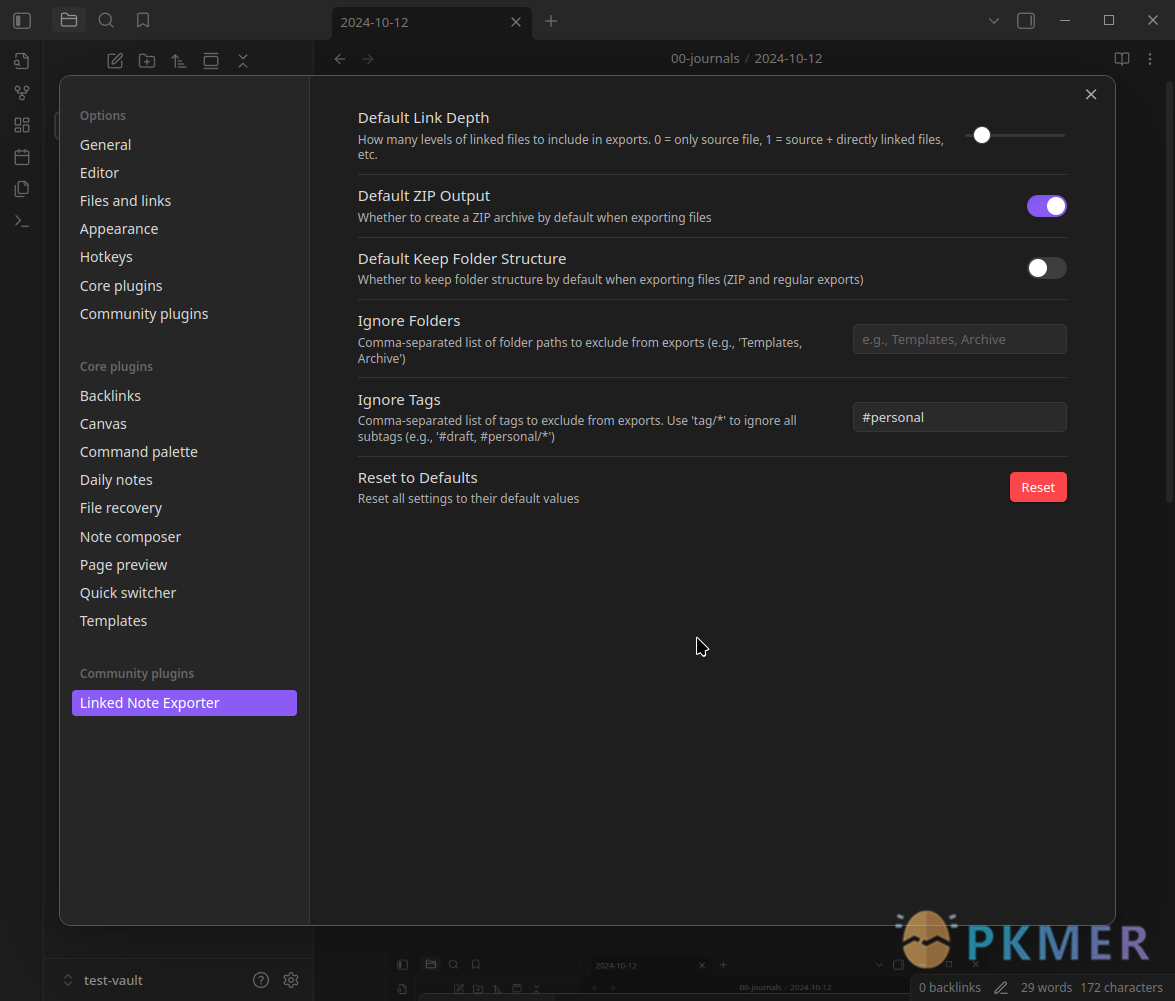Disable Default ZIP Output toggle

[x=1046, y=206]
